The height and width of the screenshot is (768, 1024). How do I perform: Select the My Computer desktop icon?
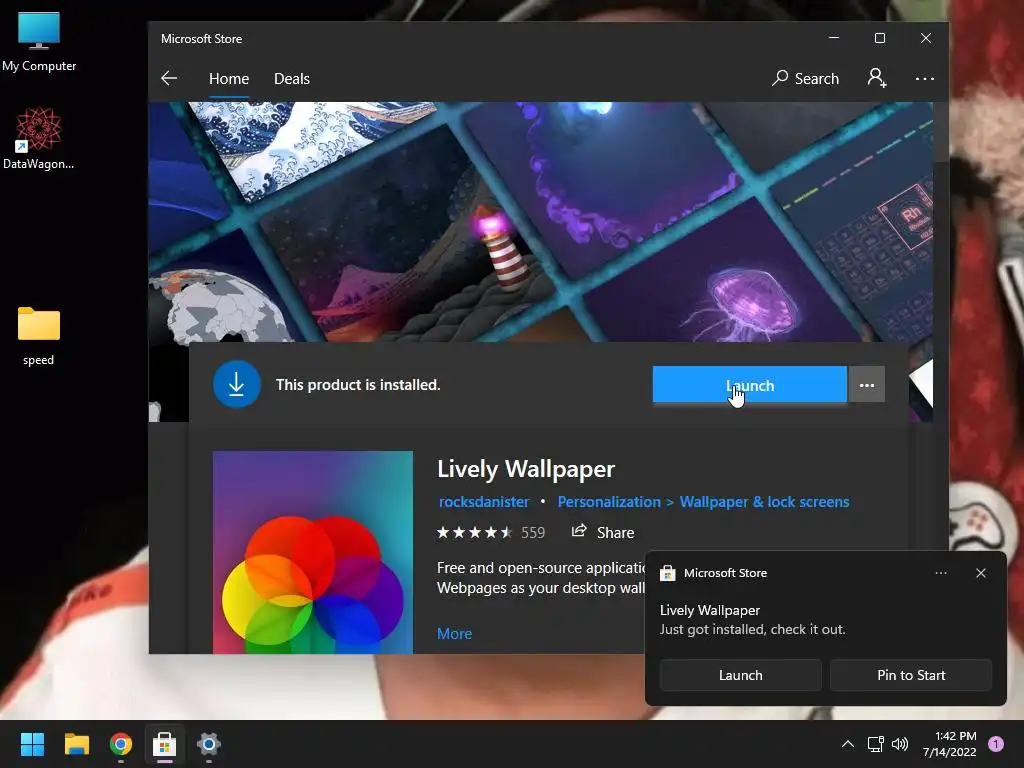coord(39,42)
